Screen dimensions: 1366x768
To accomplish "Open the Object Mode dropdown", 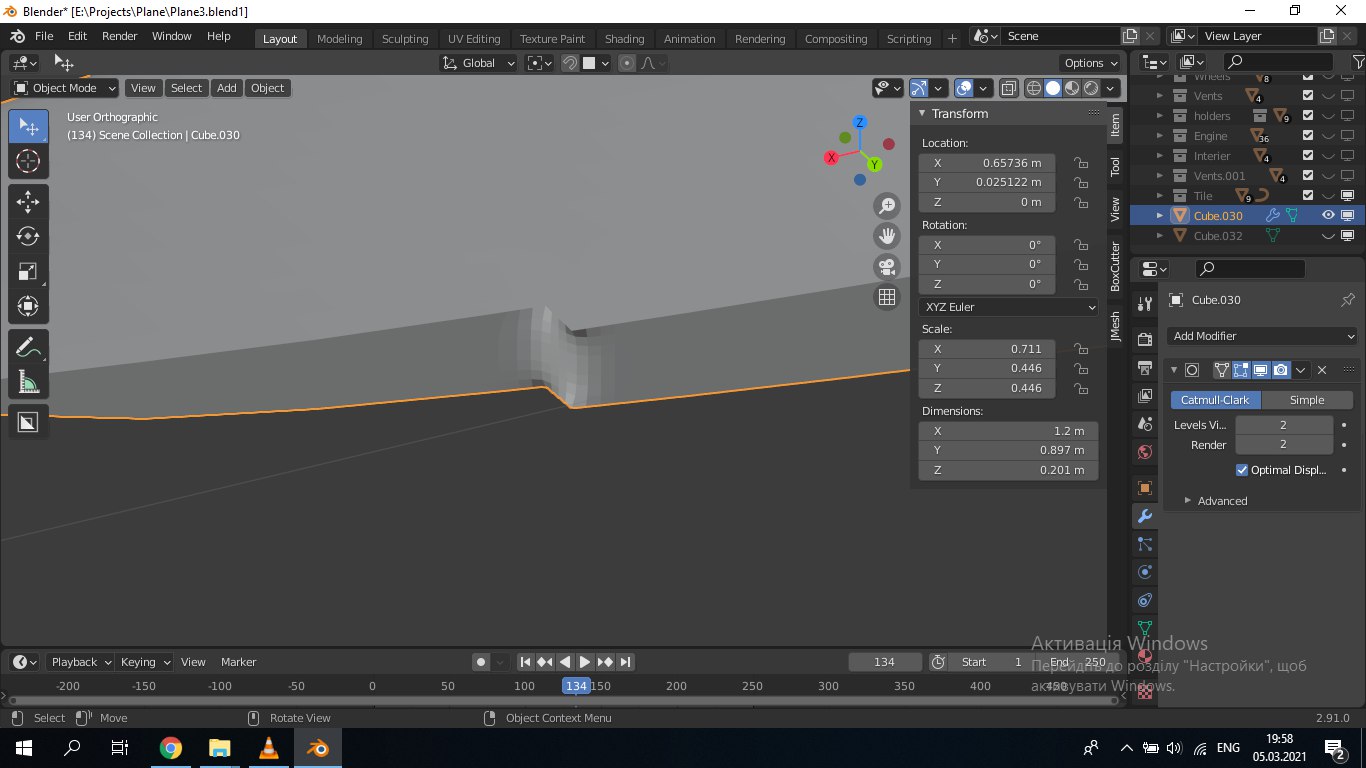I will tap(65, 88).
